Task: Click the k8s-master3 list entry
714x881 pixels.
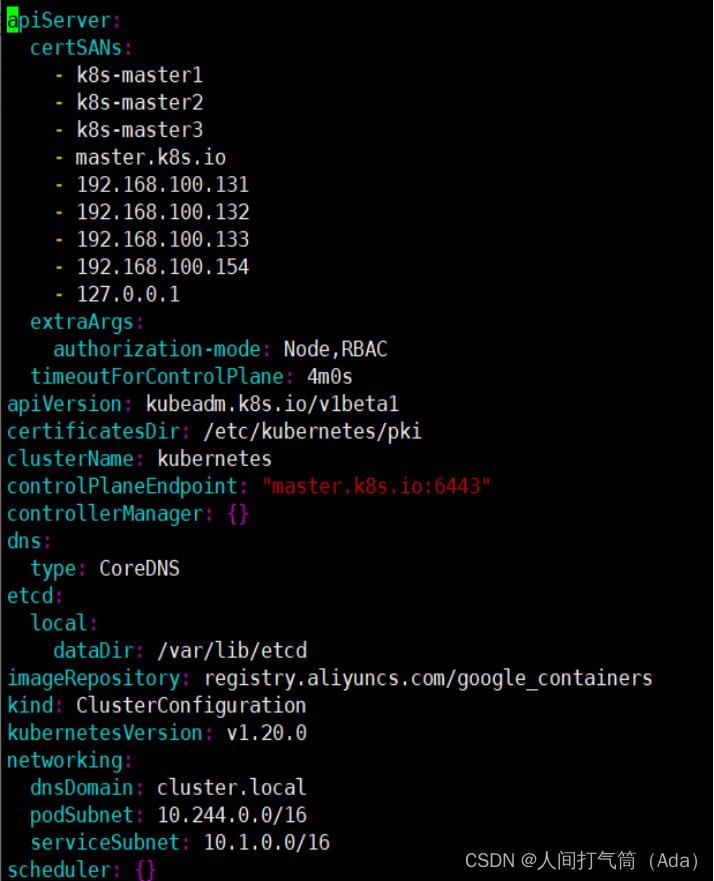Action: click(139, 130)
